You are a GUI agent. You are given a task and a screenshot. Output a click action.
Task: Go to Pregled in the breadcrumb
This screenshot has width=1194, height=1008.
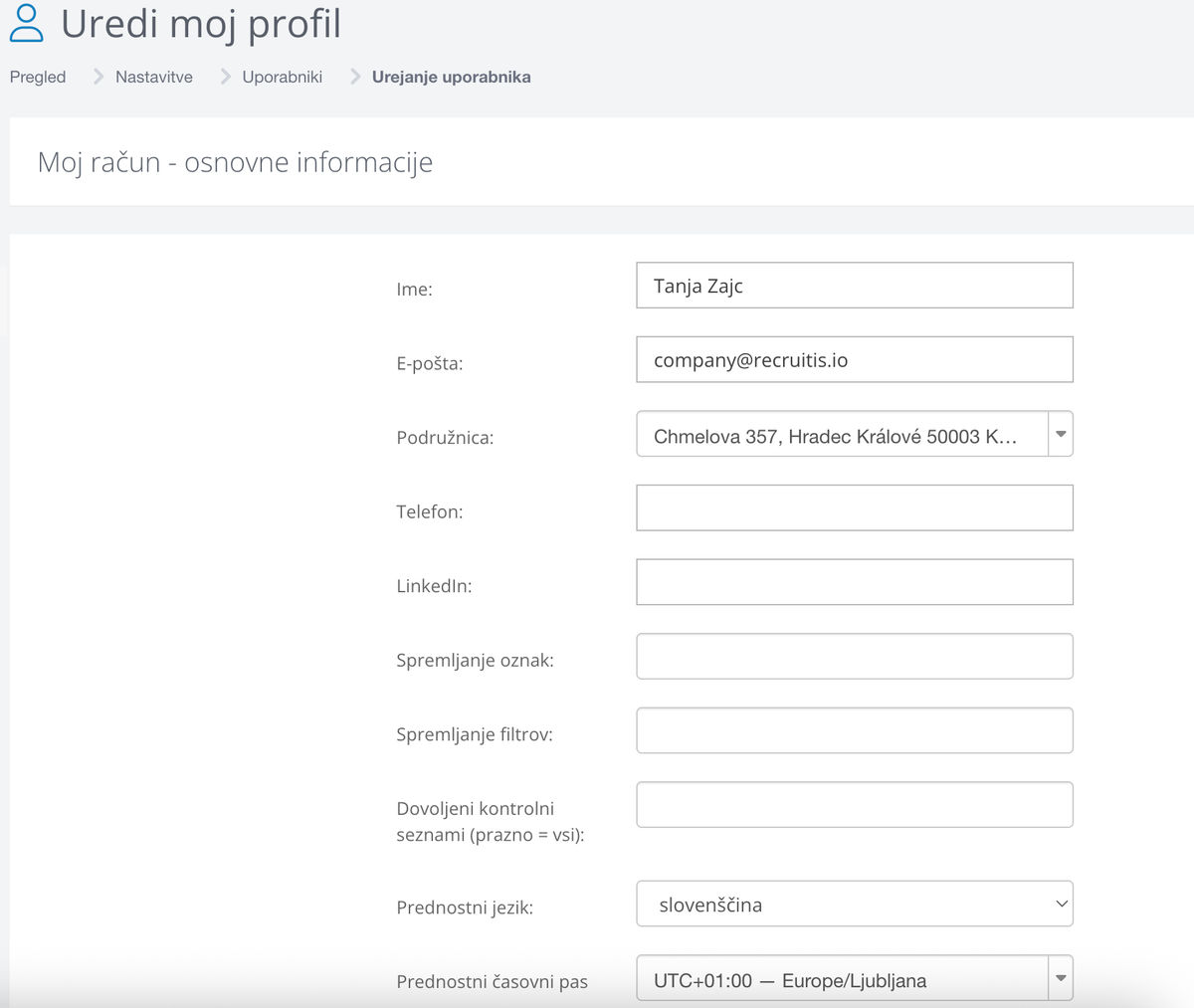[38, 77]
